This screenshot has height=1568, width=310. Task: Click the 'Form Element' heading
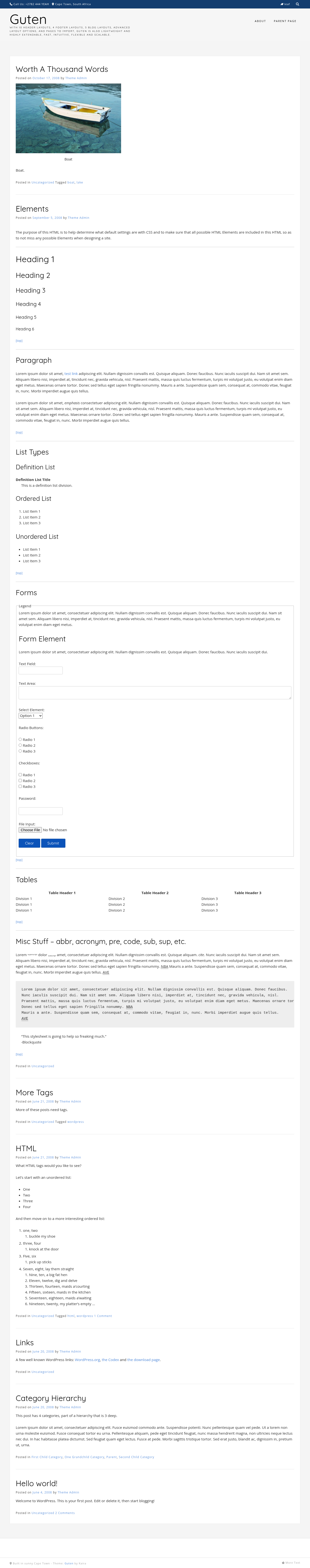(x=42, y=639)
